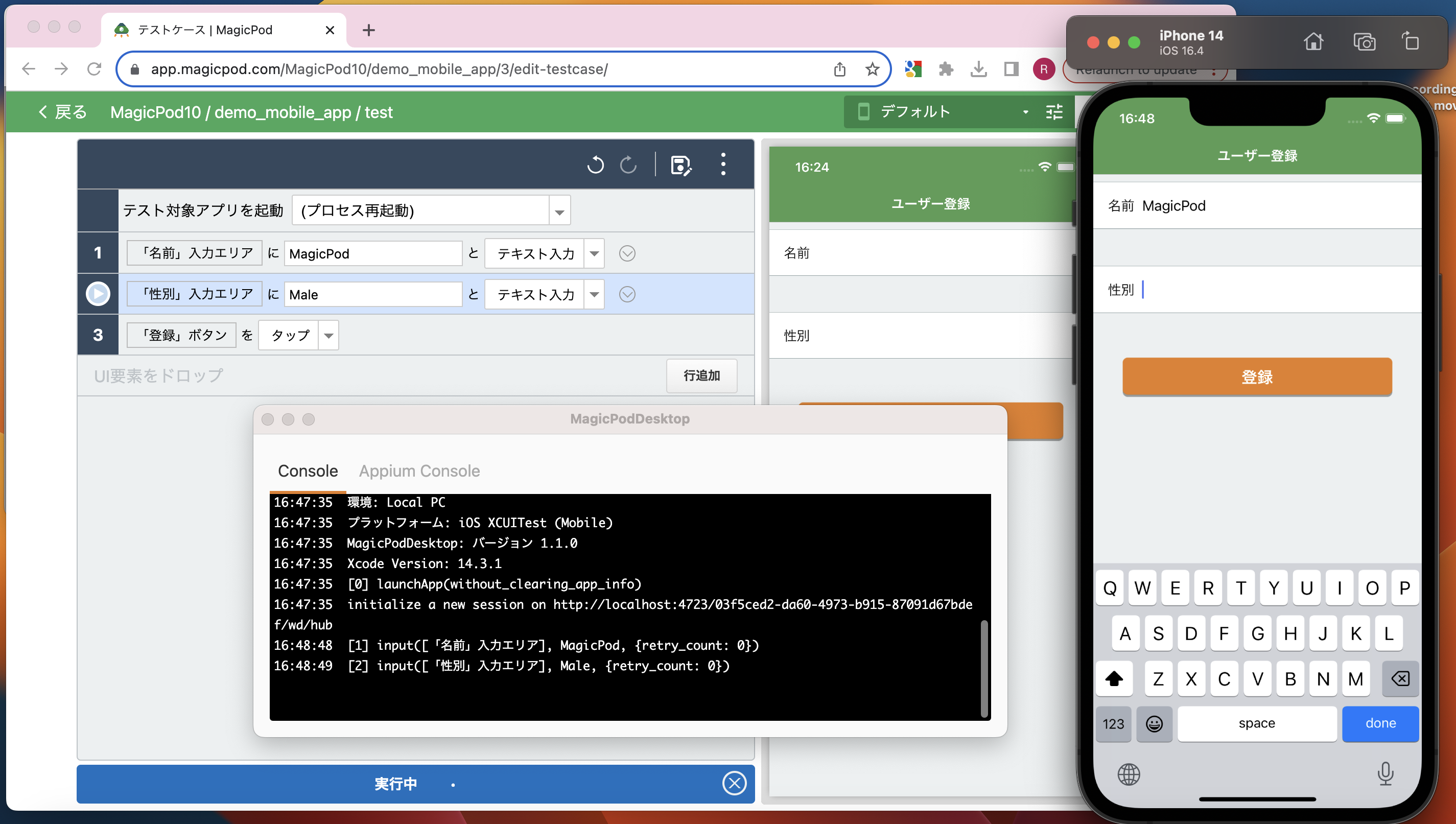
Task: Open the Chrome downloads icon
Action: tap(978, 69)
